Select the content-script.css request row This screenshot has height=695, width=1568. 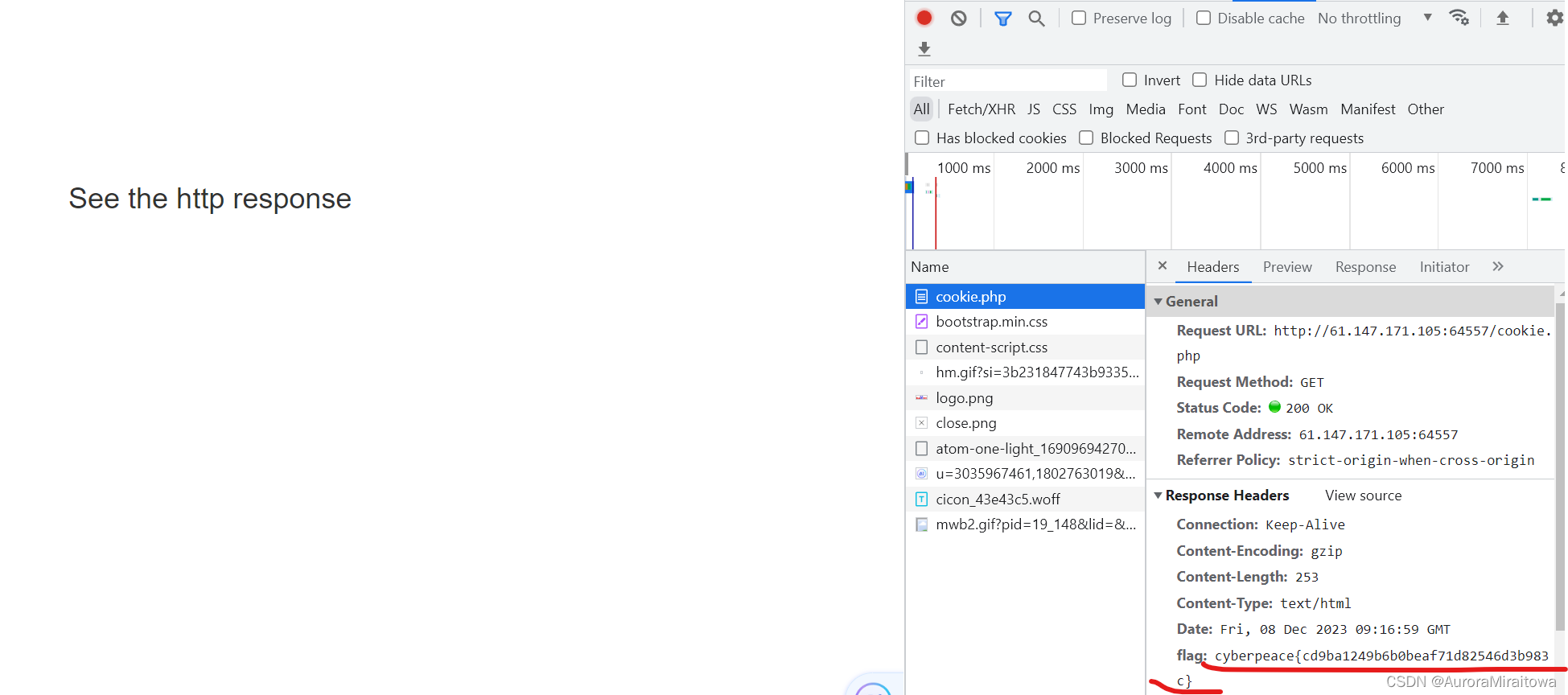click(1025, 347)
